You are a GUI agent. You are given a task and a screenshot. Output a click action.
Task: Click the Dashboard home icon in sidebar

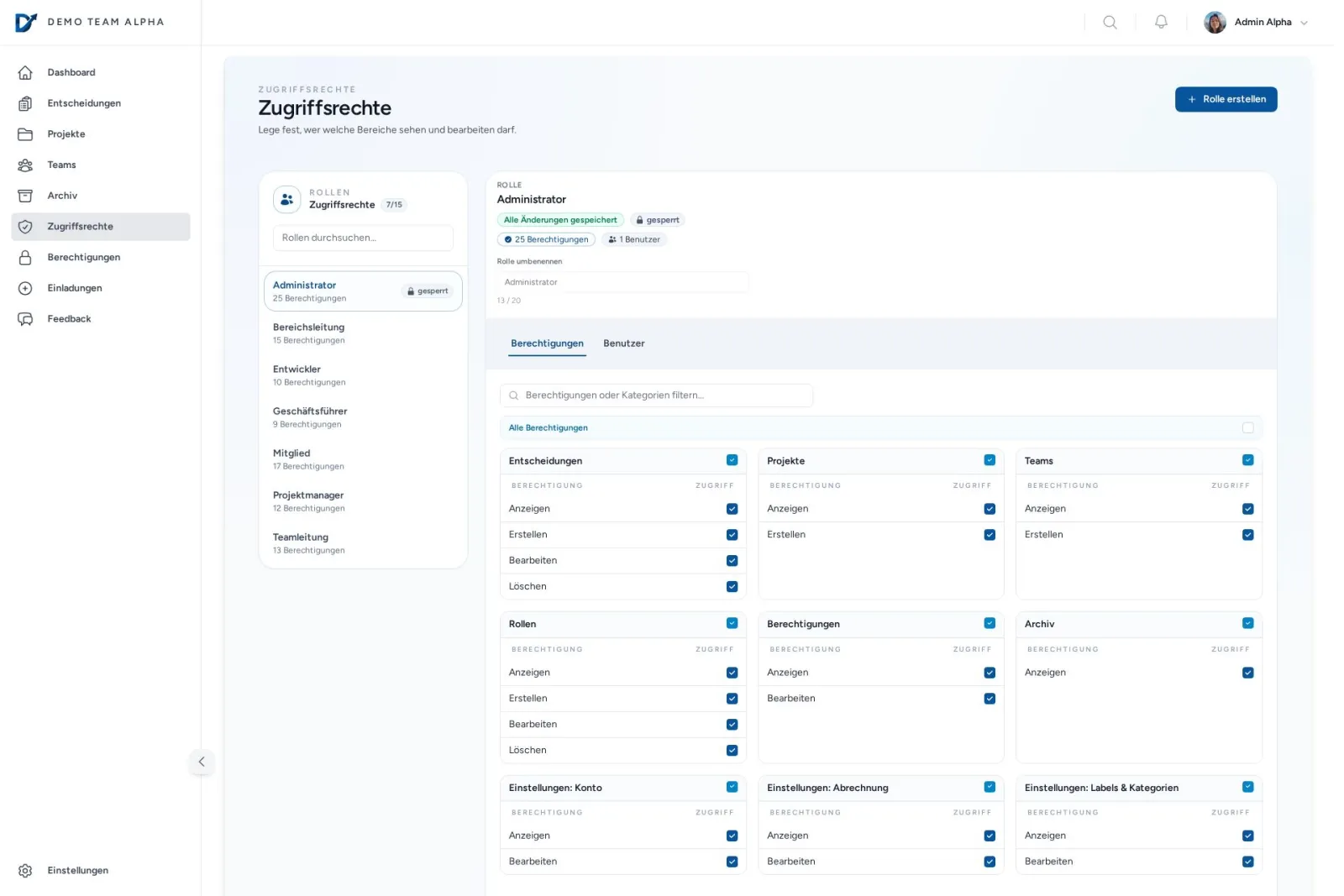[25, 73]
